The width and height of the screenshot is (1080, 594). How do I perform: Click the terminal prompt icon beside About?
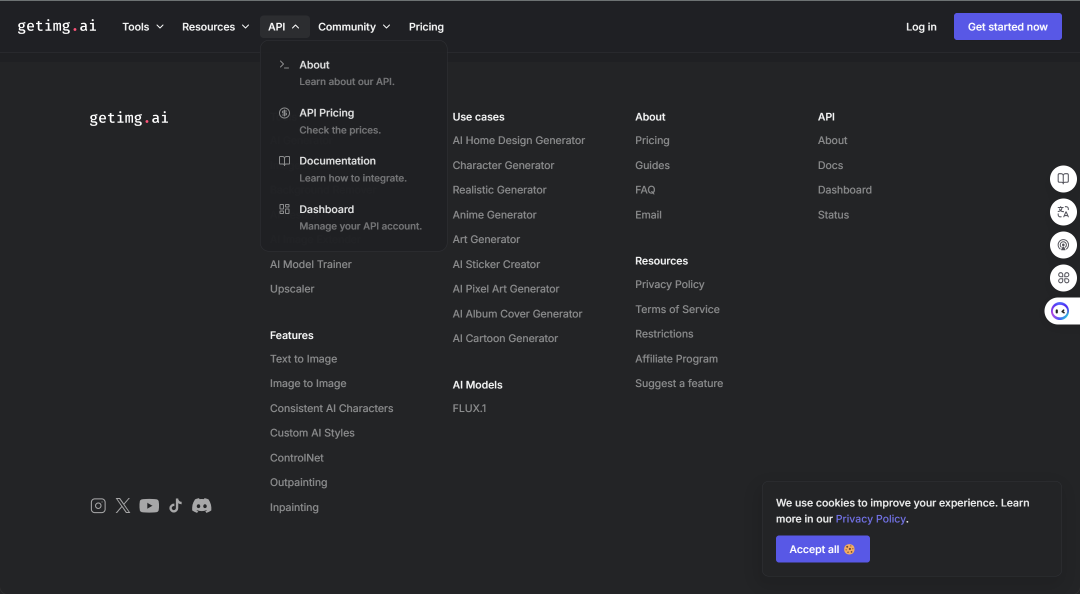point(284,65)
